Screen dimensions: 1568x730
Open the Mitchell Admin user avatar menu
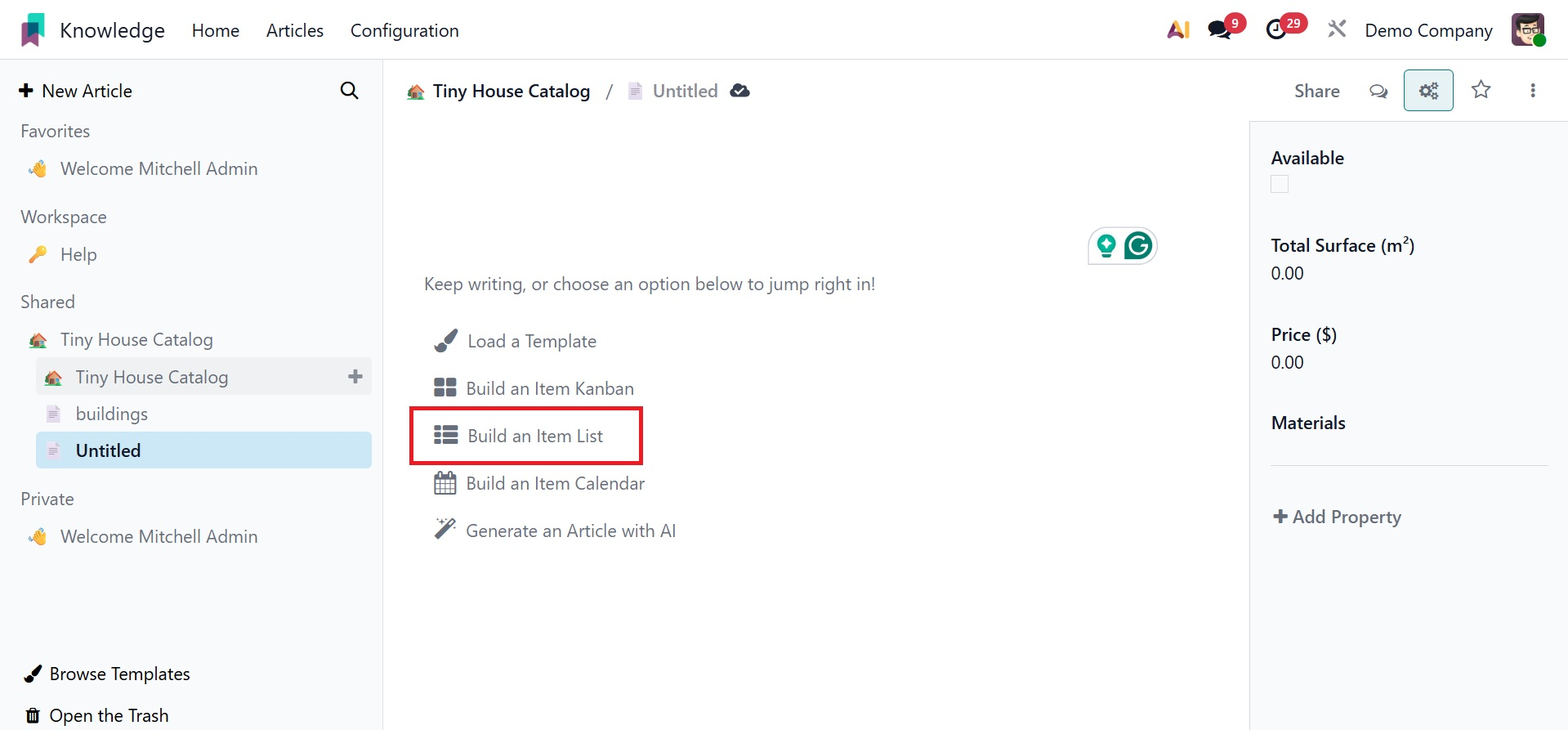1527,30
